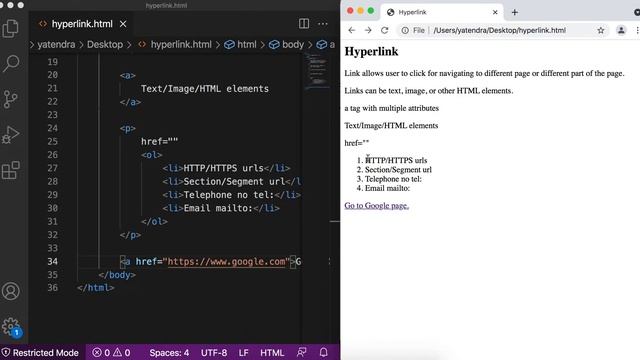Split the editor to the right
The width and height of the screenshot is (640, 360).
tap(304, 24)
